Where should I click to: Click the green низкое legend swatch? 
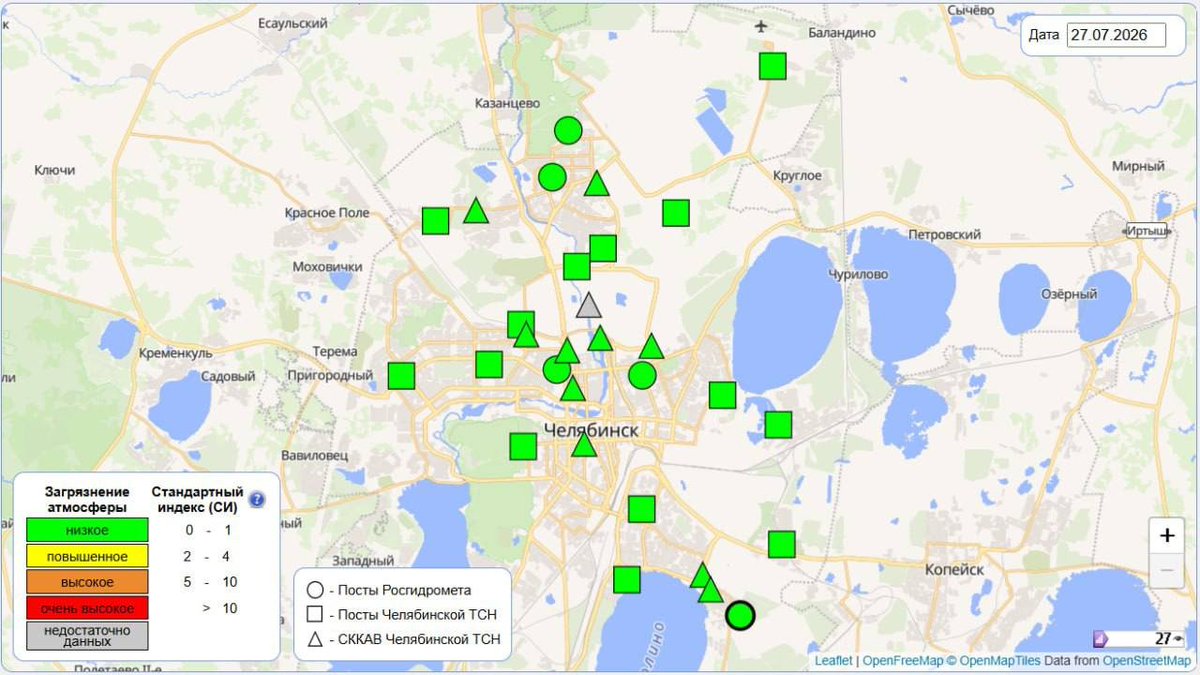point(87,530)
